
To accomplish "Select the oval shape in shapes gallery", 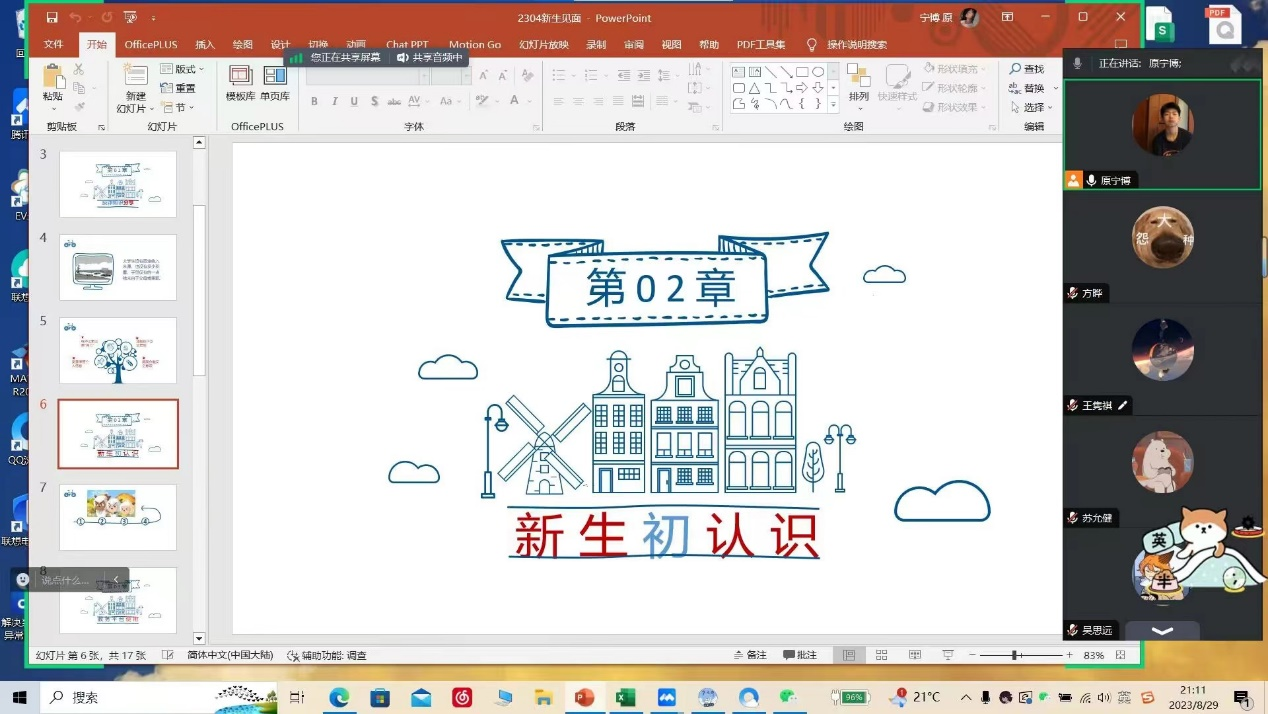I will pos(818,72).
